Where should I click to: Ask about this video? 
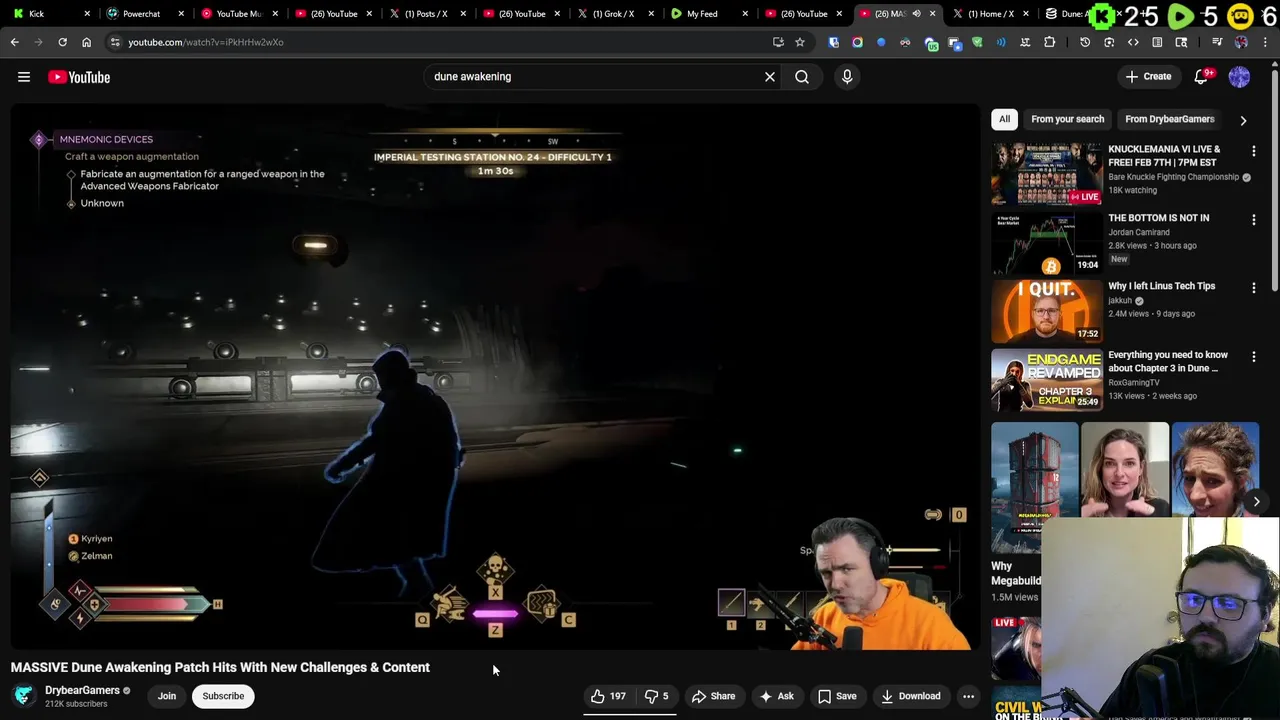777,696
